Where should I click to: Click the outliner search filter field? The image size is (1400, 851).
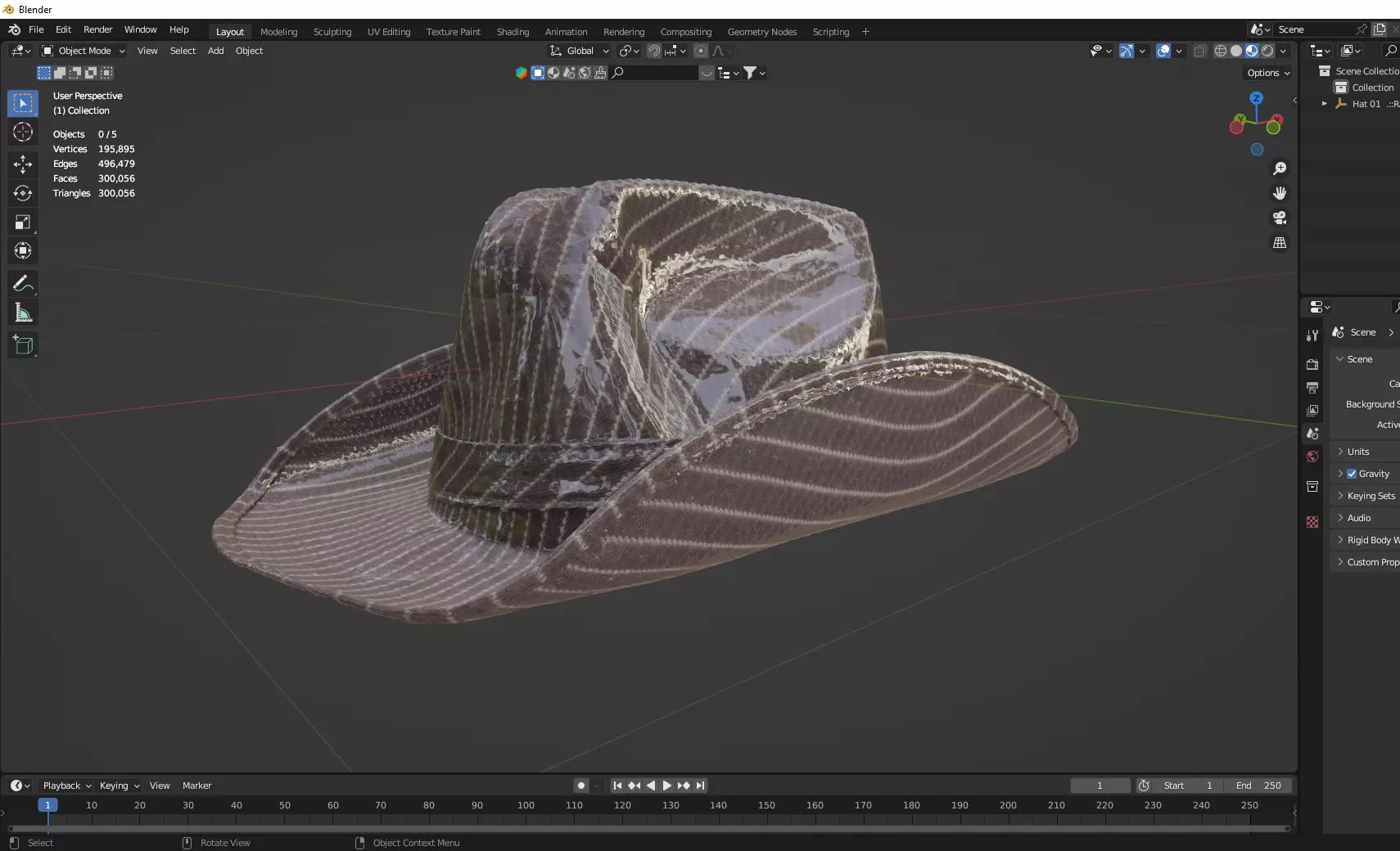pos(1391,51)
